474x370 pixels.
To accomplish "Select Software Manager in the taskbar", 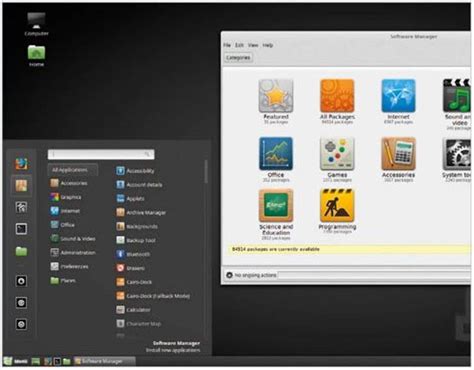I will pos(104,361).
